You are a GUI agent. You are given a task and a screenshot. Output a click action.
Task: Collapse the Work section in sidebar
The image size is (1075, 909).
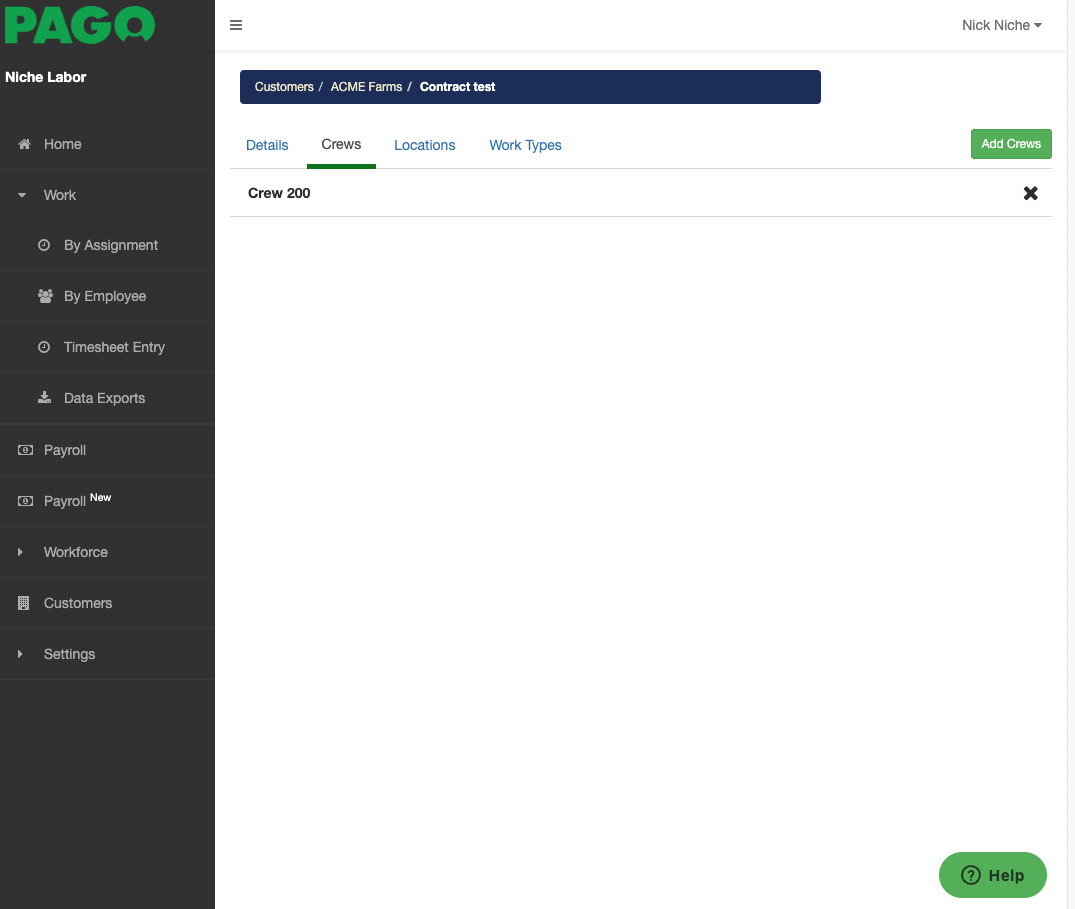(21, 194)
